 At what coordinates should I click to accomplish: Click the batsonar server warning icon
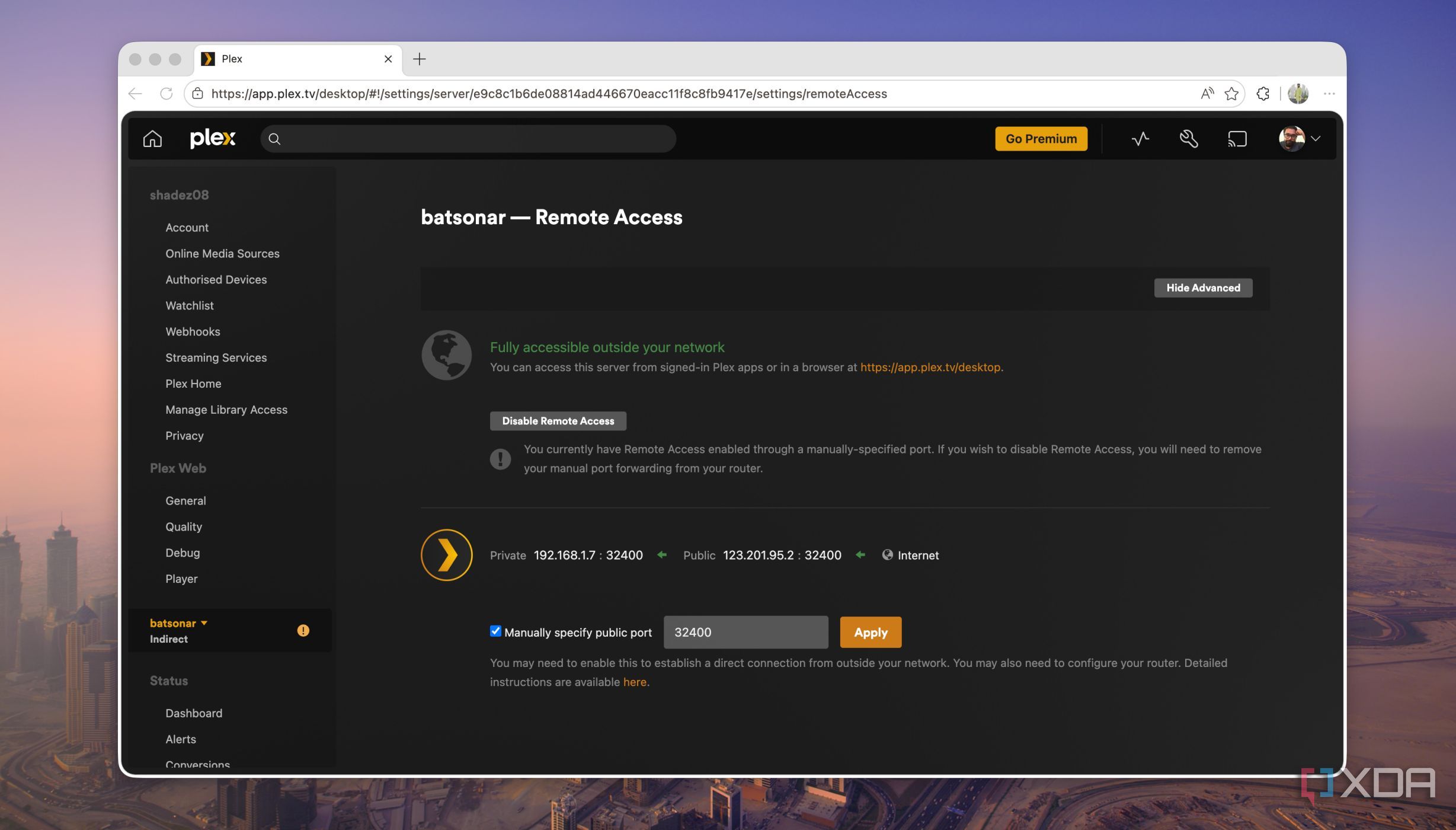[303, 631]
